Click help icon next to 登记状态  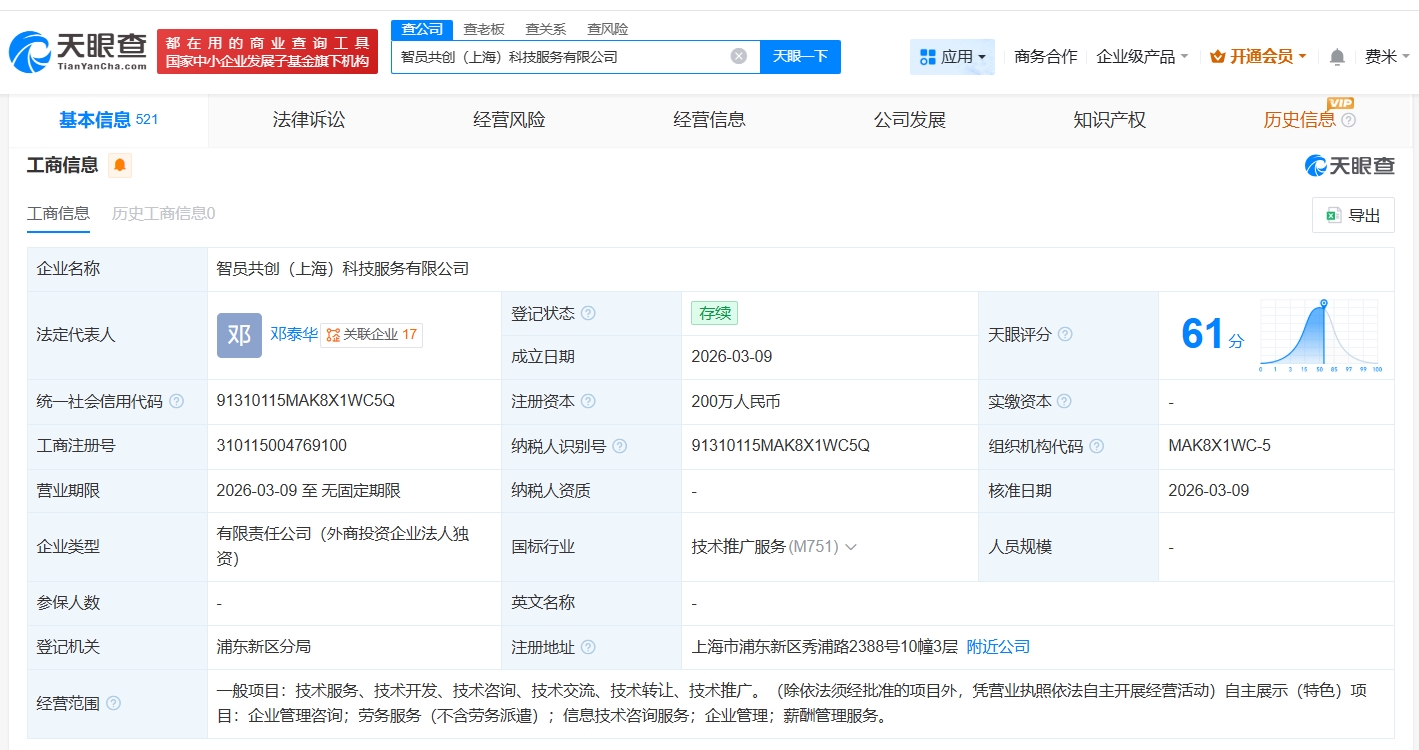[x=588, y=313]
